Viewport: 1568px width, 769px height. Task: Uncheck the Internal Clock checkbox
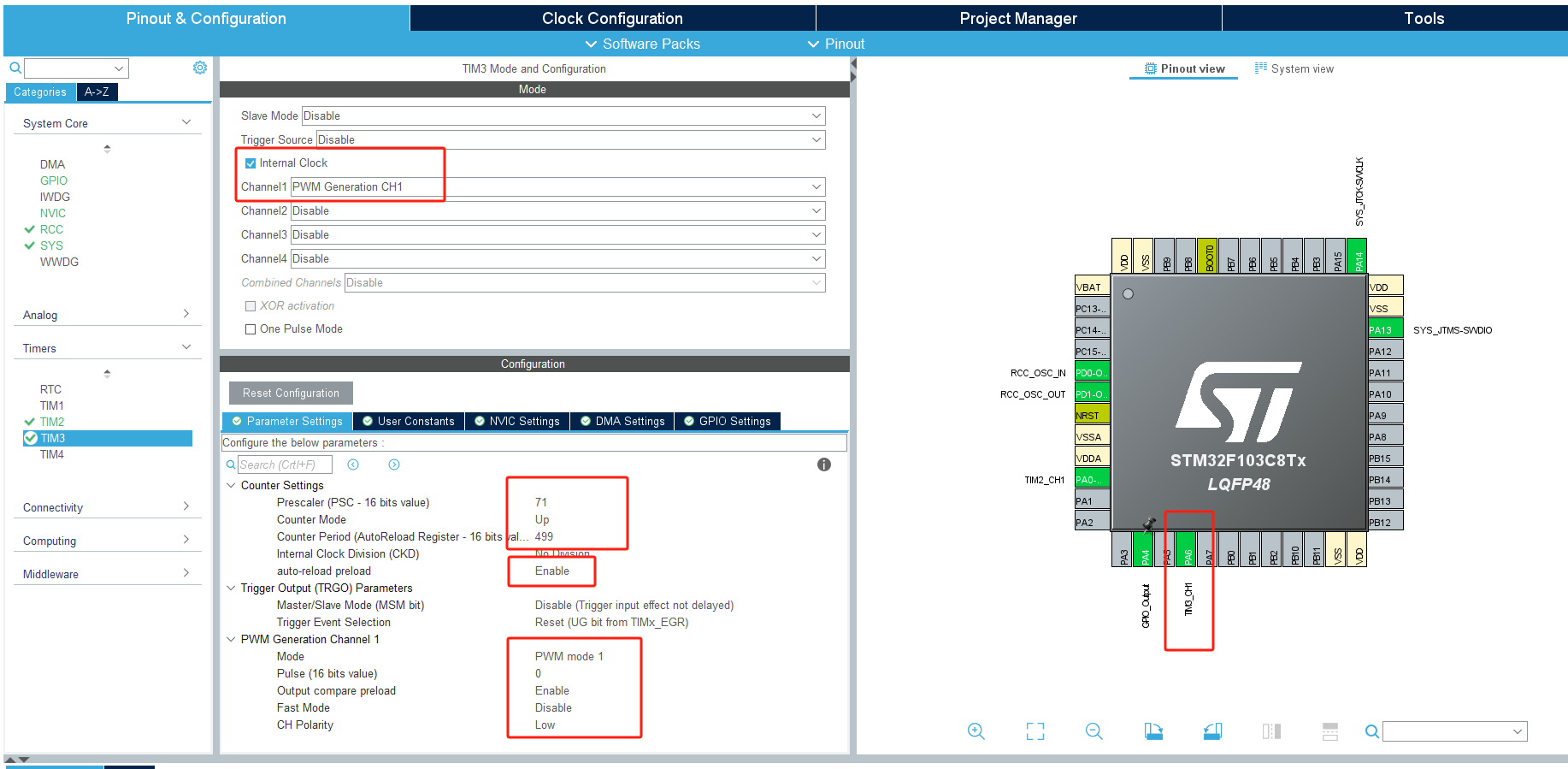click(x=251, y=163)
